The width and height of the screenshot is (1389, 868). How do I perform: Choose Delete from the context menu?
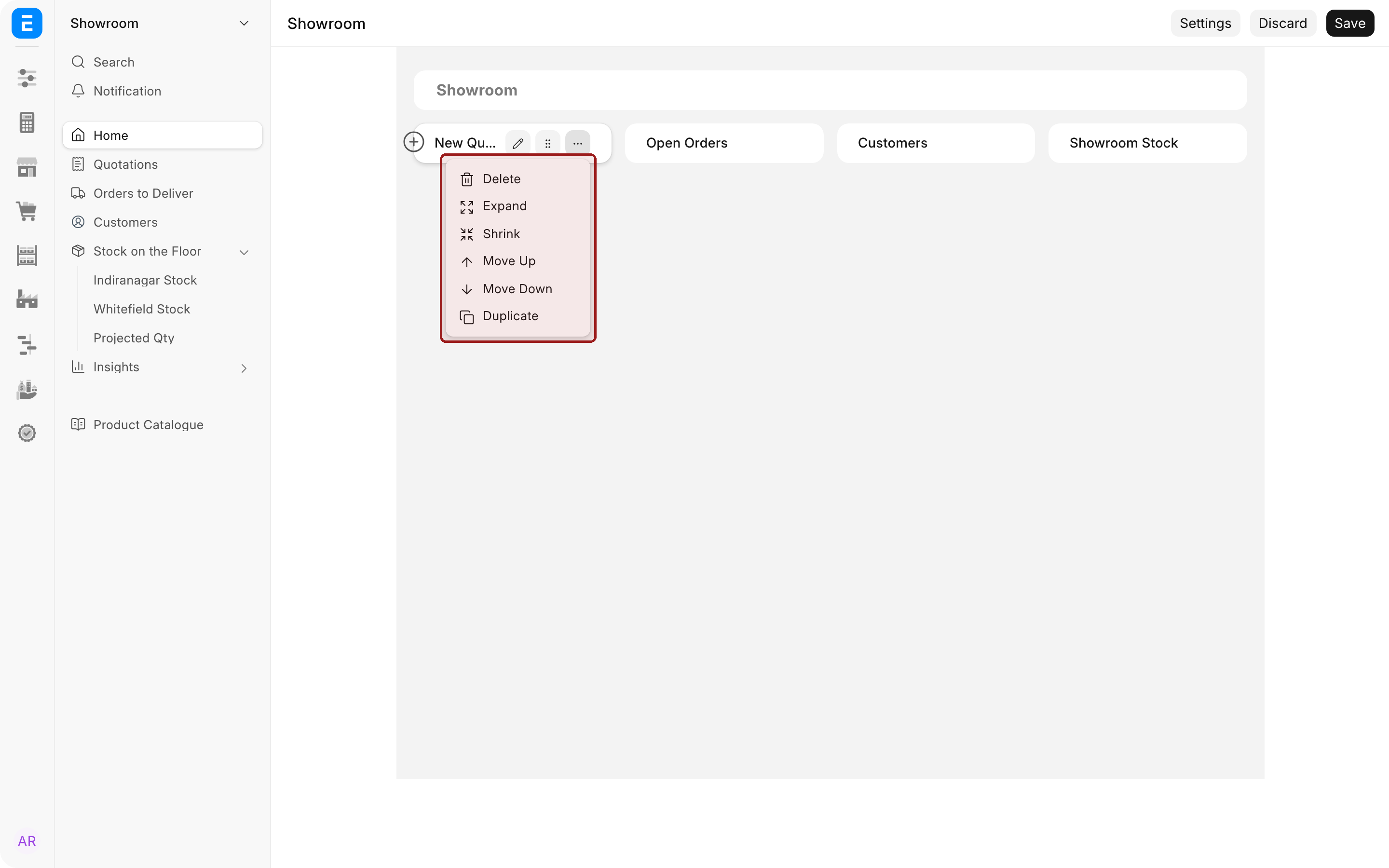(517, 179)
